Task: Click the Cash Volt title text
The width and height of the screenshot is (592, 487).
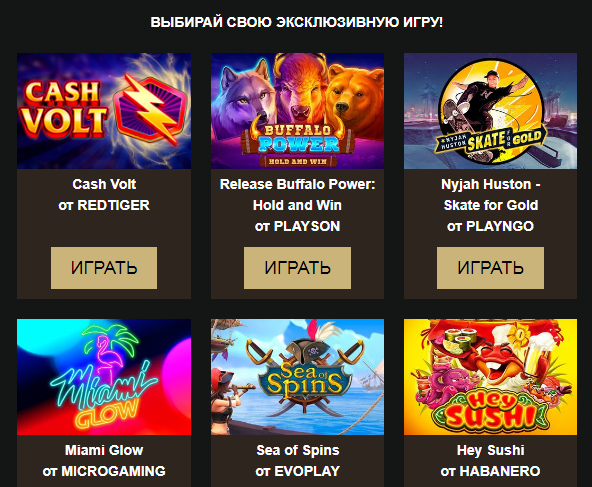Action: tap(104, 184)
